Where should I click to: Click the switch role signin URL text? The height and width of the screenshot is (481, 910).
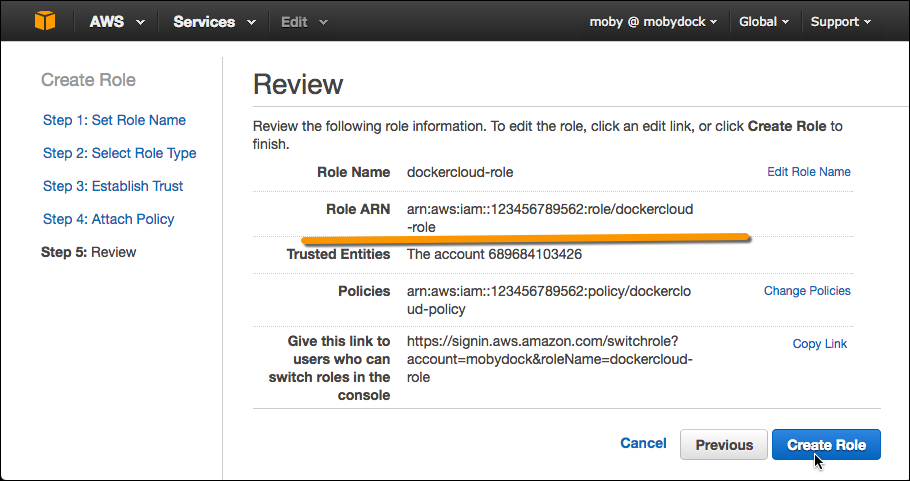tap(549, 359)
